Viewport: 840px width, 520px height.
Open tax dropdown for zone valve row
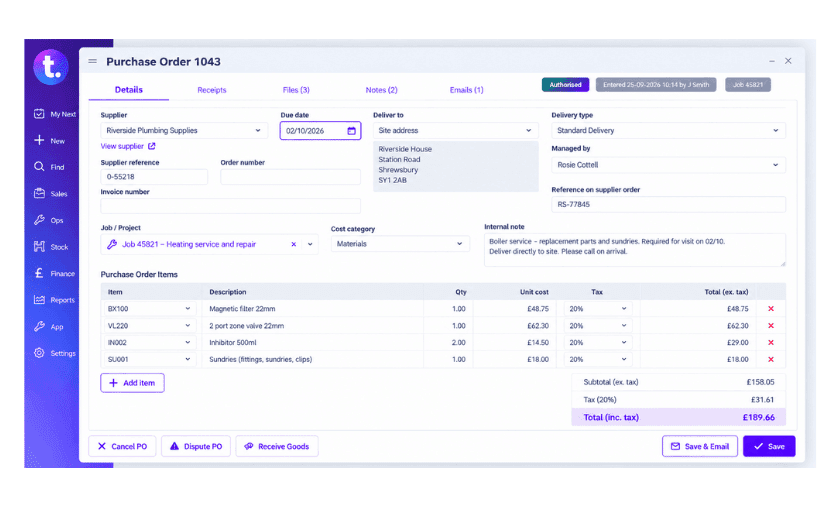coord(598,326)
